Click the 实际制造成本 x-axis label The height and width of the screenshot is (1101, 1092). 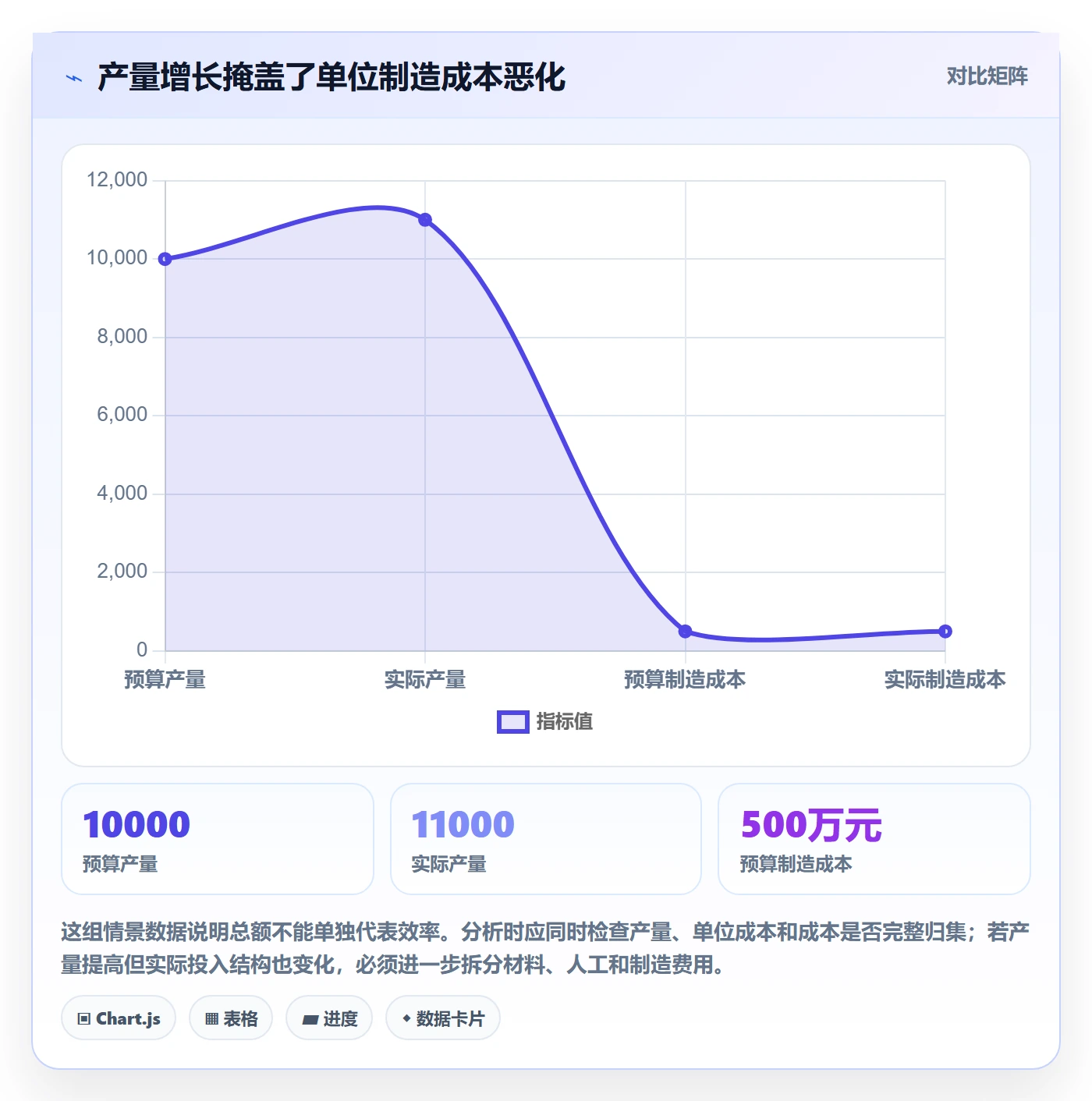(945, 680)
